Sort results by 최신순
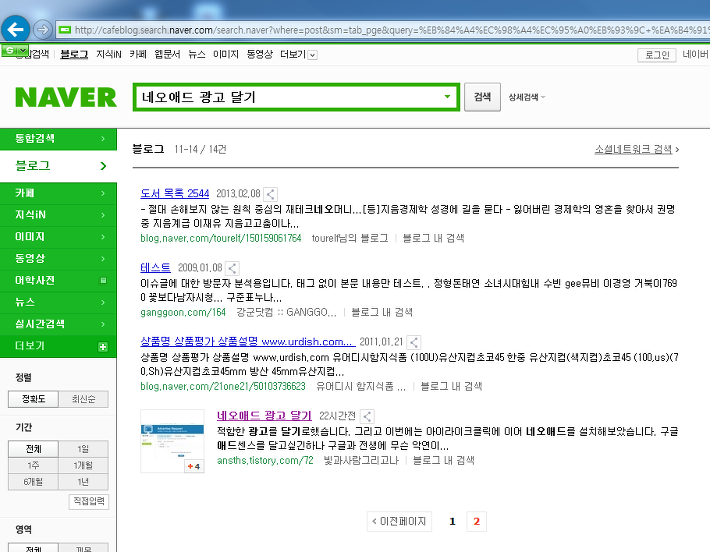 (84, 399)
